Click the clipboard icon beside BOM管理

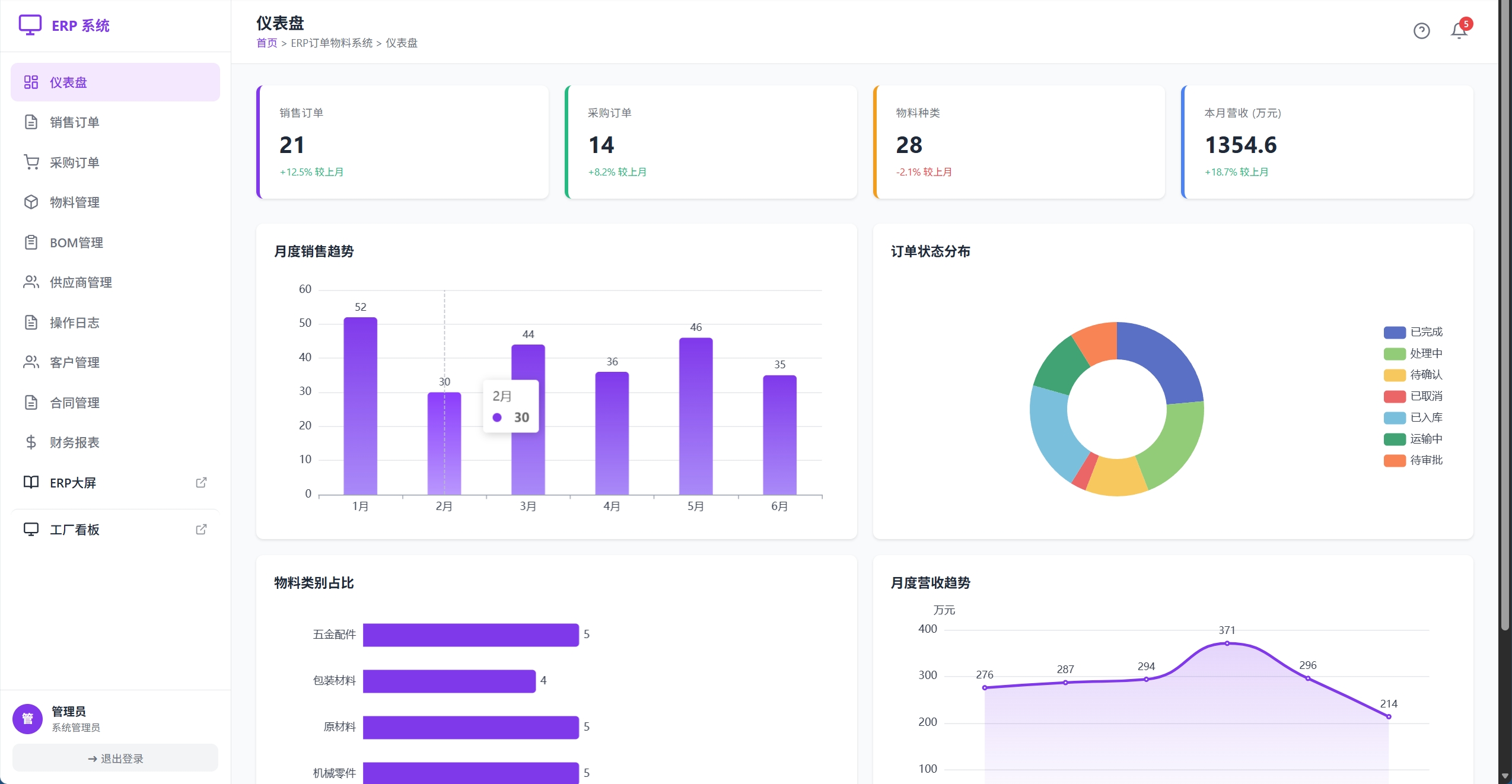[31, 243]
